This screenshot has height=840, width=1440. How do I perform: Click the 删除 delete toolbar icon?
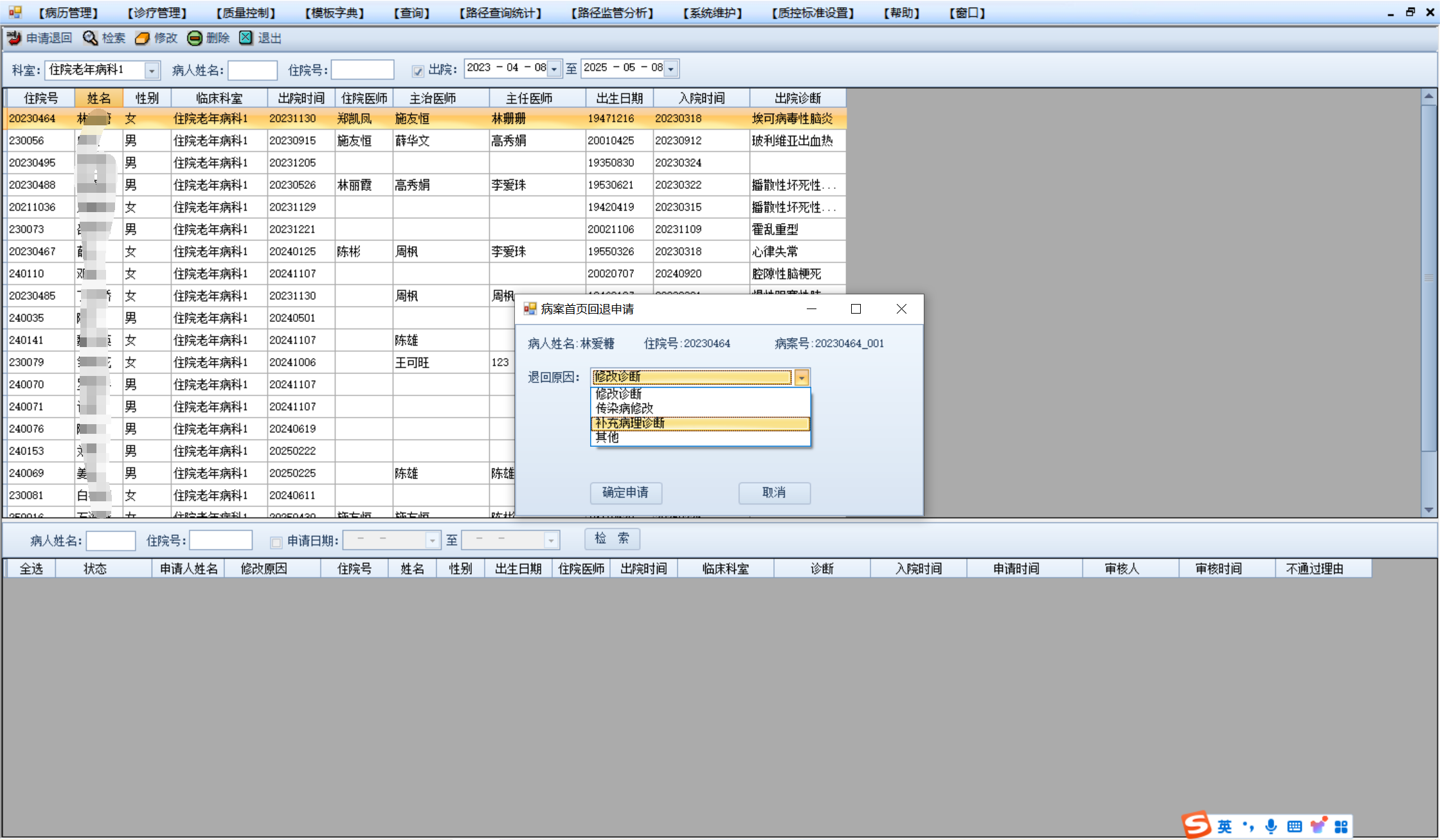coord(194,39)
